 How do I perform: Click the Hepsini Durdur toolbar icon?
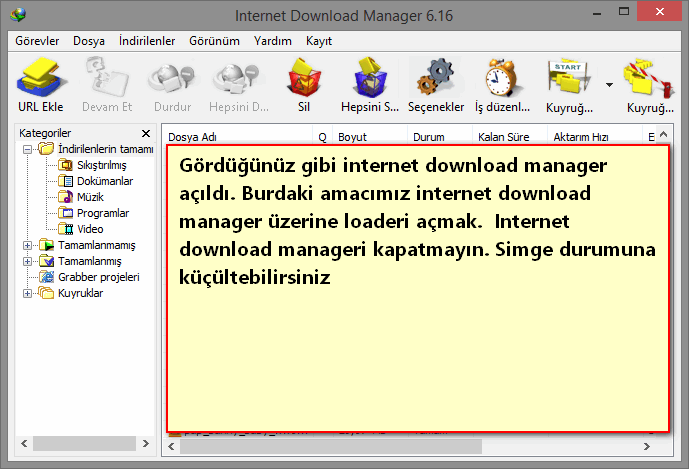[x=238, y=77]
